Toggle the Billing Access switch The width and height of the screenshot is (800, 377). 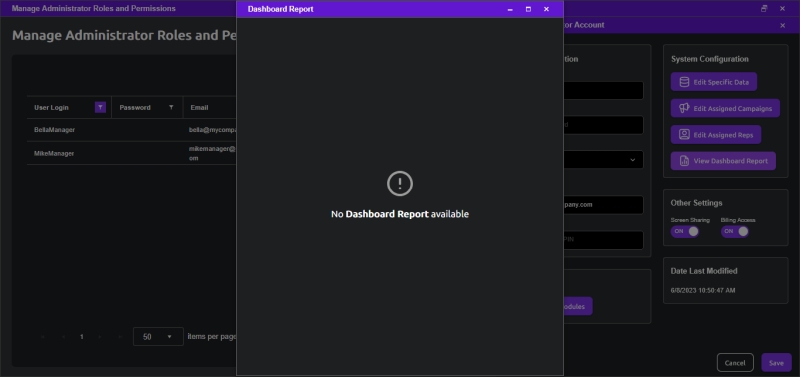pos(735,231)
